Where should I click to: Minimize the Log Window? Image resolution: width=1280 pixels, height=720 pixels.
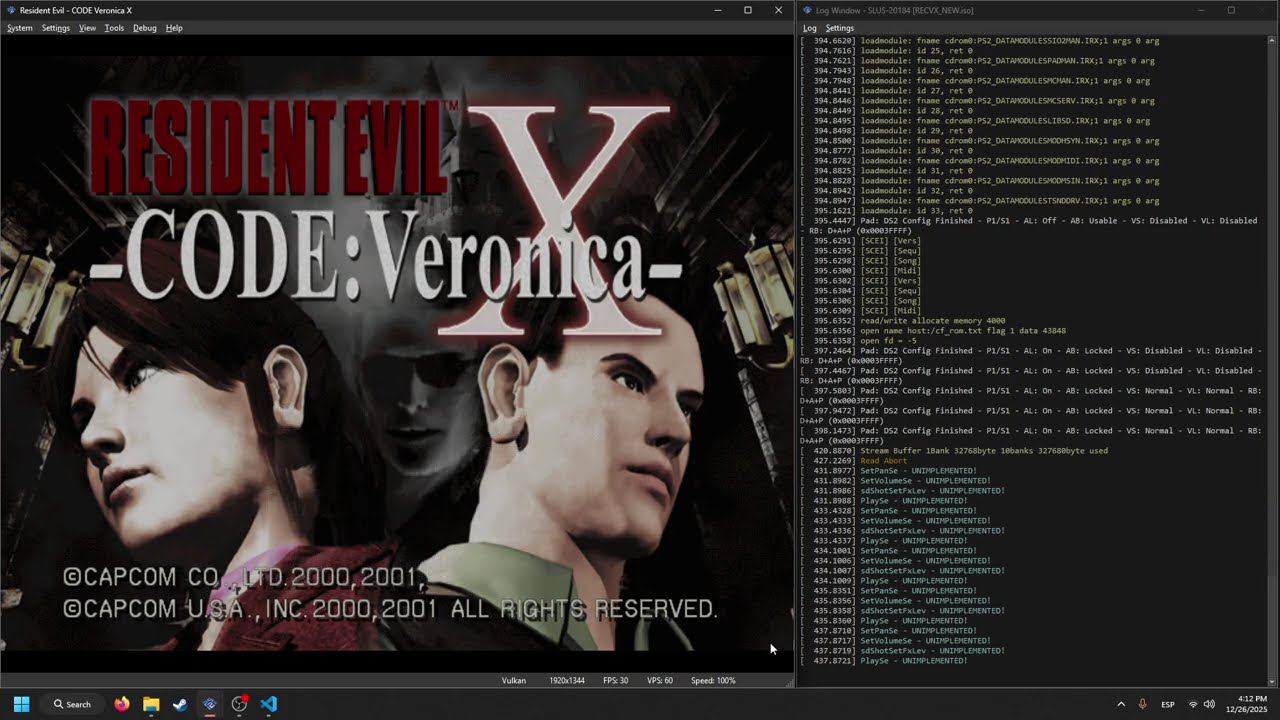(x=1201, y=10)
